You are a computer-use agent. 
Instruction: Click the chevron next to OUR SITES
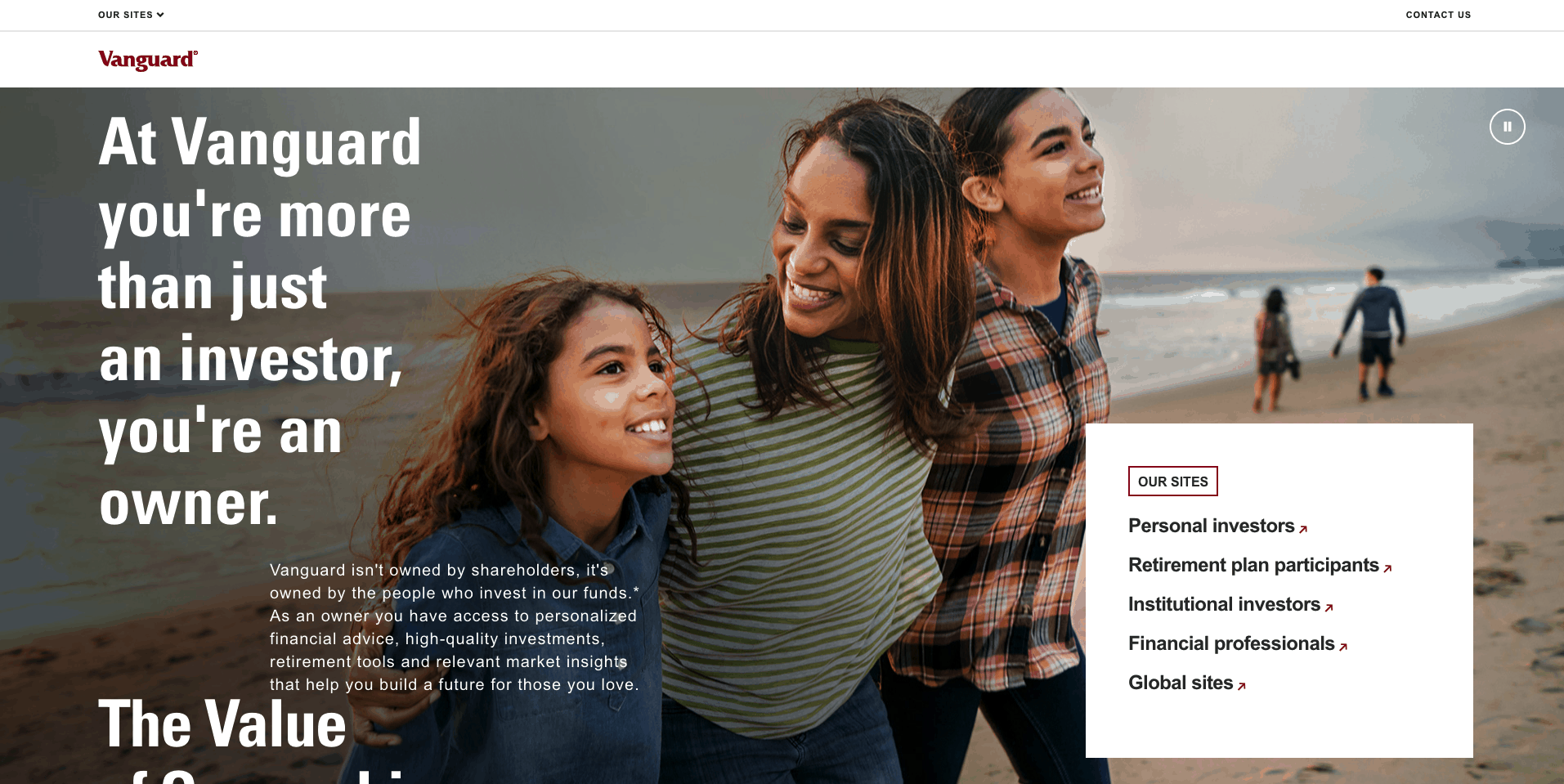(x=160, y=15)
